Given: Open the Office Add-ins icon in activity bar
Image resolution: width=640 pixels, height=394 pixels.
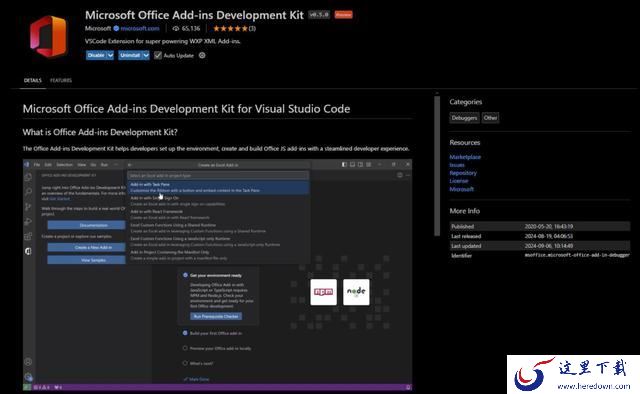Looking at the screenshot, I should (x=28, y=252).
